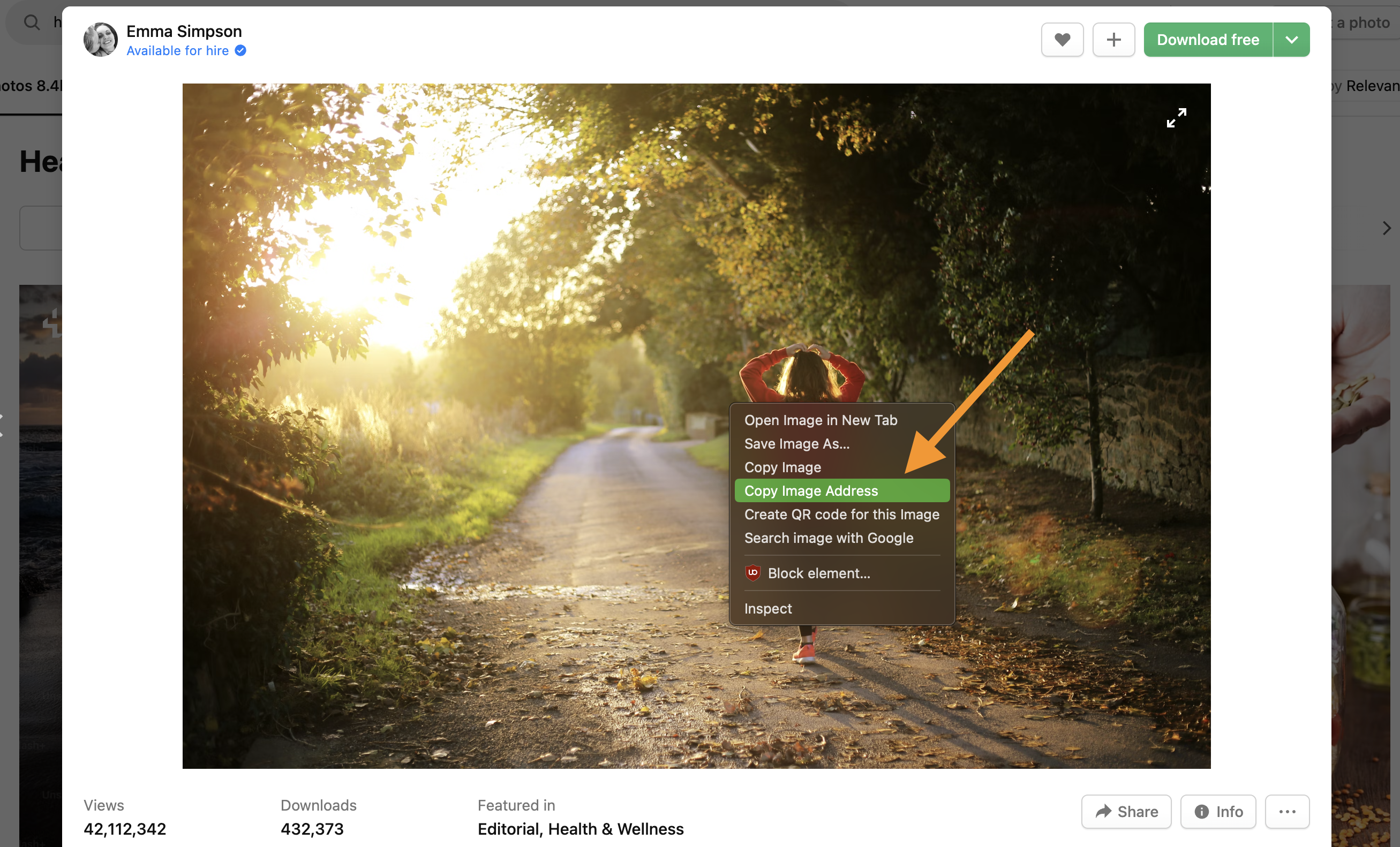Open the Share button

click(1126, 811)
